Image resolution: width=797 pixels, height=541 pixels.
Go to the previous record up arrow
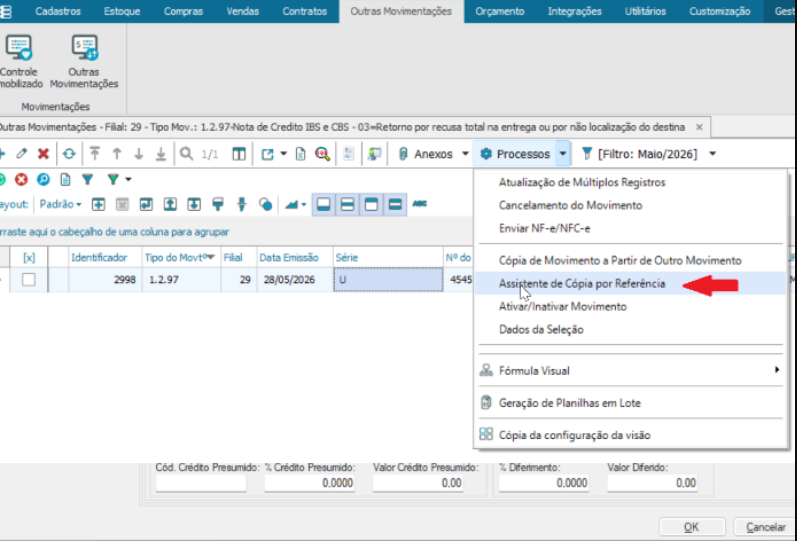point(117,154)
